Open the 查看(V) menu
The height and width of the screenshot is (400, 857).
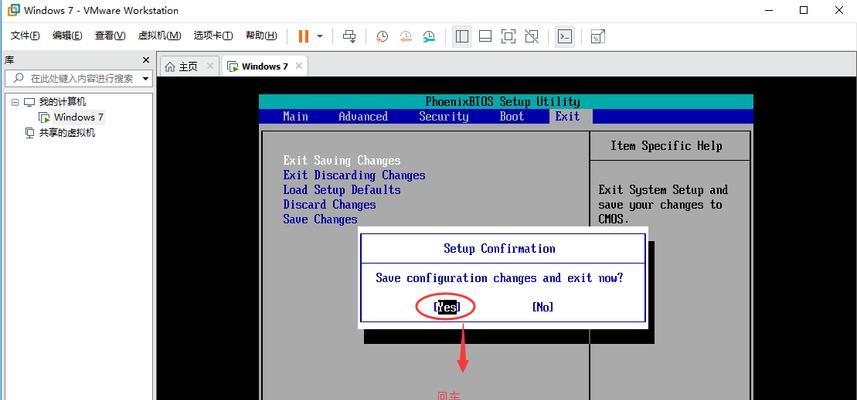[110, 36]
